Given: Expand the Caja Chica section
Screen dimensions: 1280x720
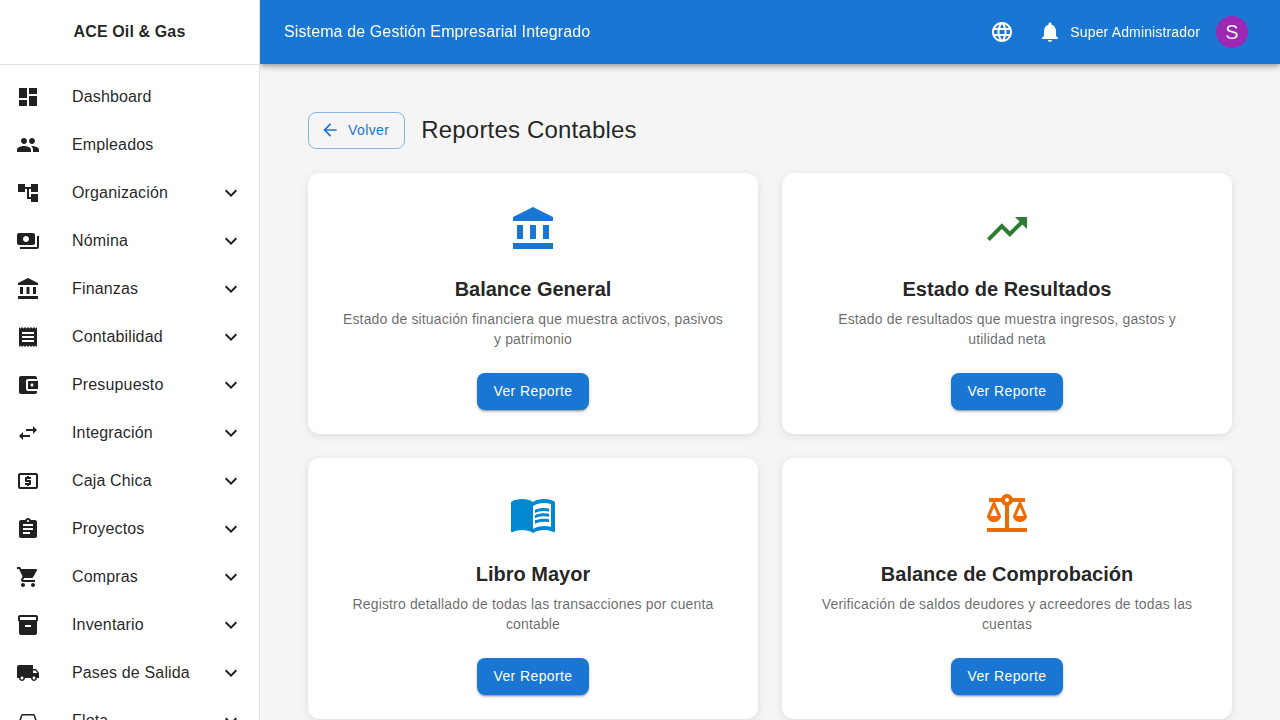Looking at the screenshot, I should [231, 481].
